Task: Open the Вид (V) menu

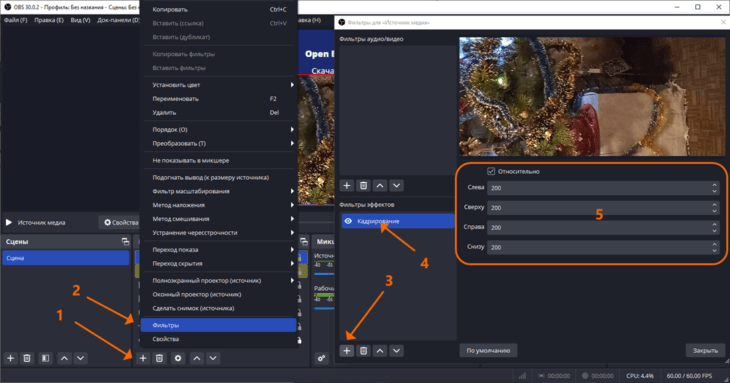Action: point(81,20)
